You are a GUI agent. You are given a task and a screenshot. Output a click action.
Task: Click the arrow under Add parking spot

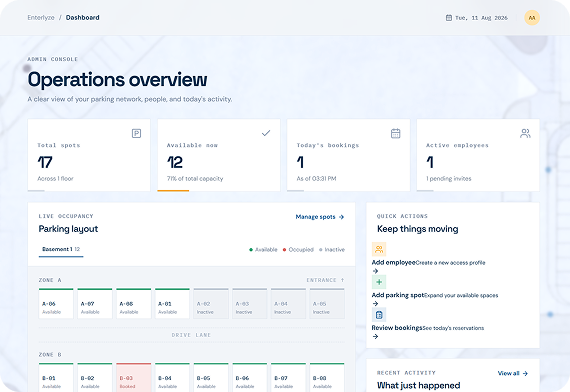coord(376,304)
